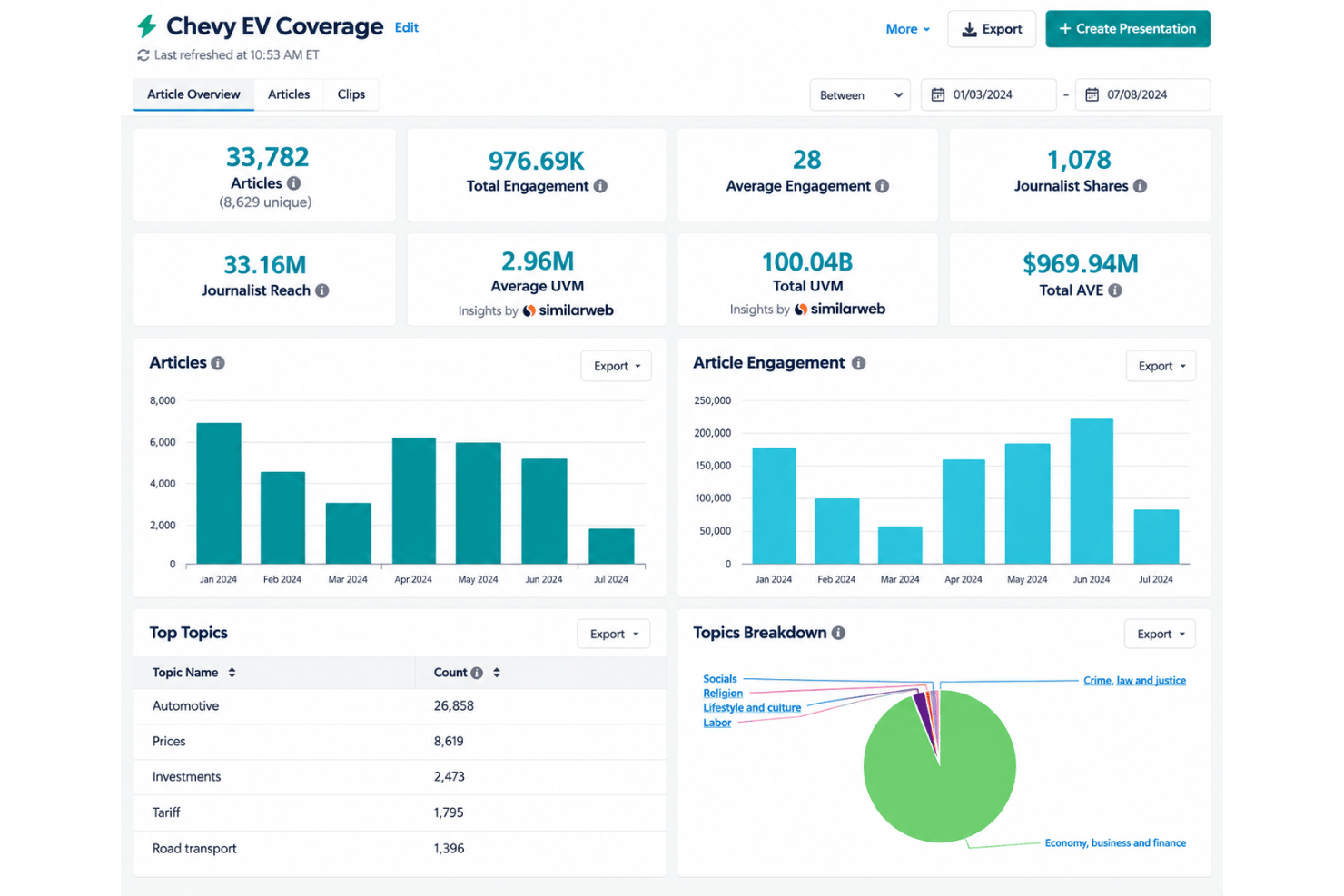Open the More dropdown menu
This screenshot has width=1344, height=896.
[907, 29]
